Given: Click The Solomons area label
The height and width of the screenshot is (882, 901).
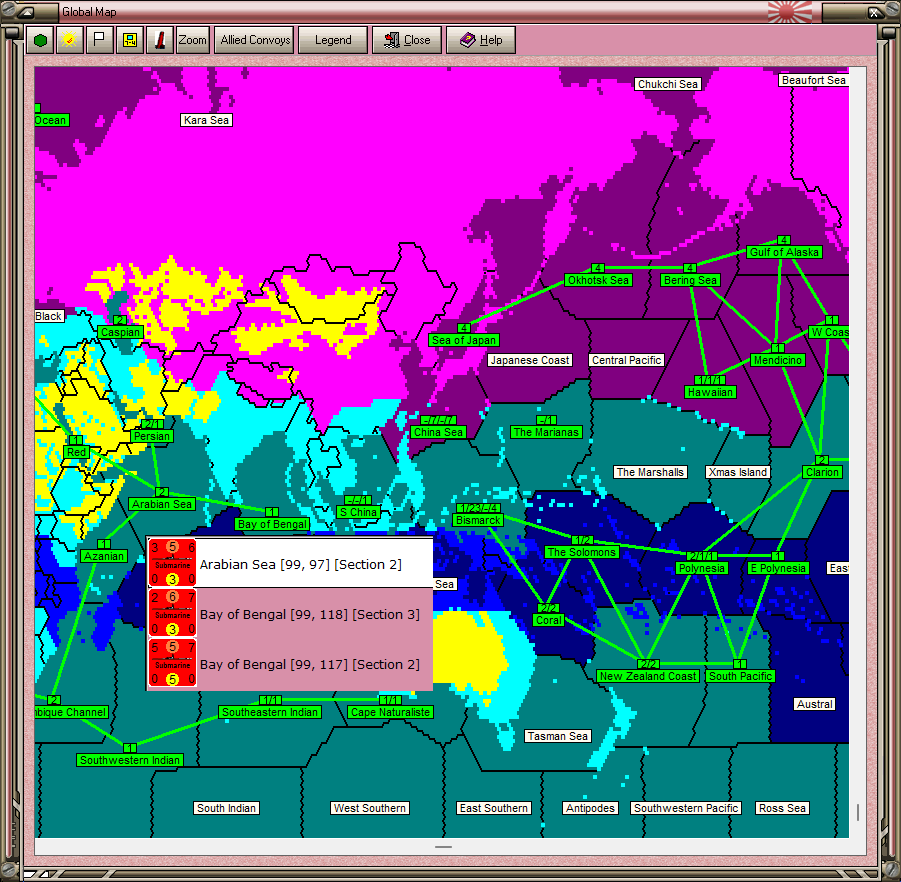Looking at the screenshot, I should point(582,552).
